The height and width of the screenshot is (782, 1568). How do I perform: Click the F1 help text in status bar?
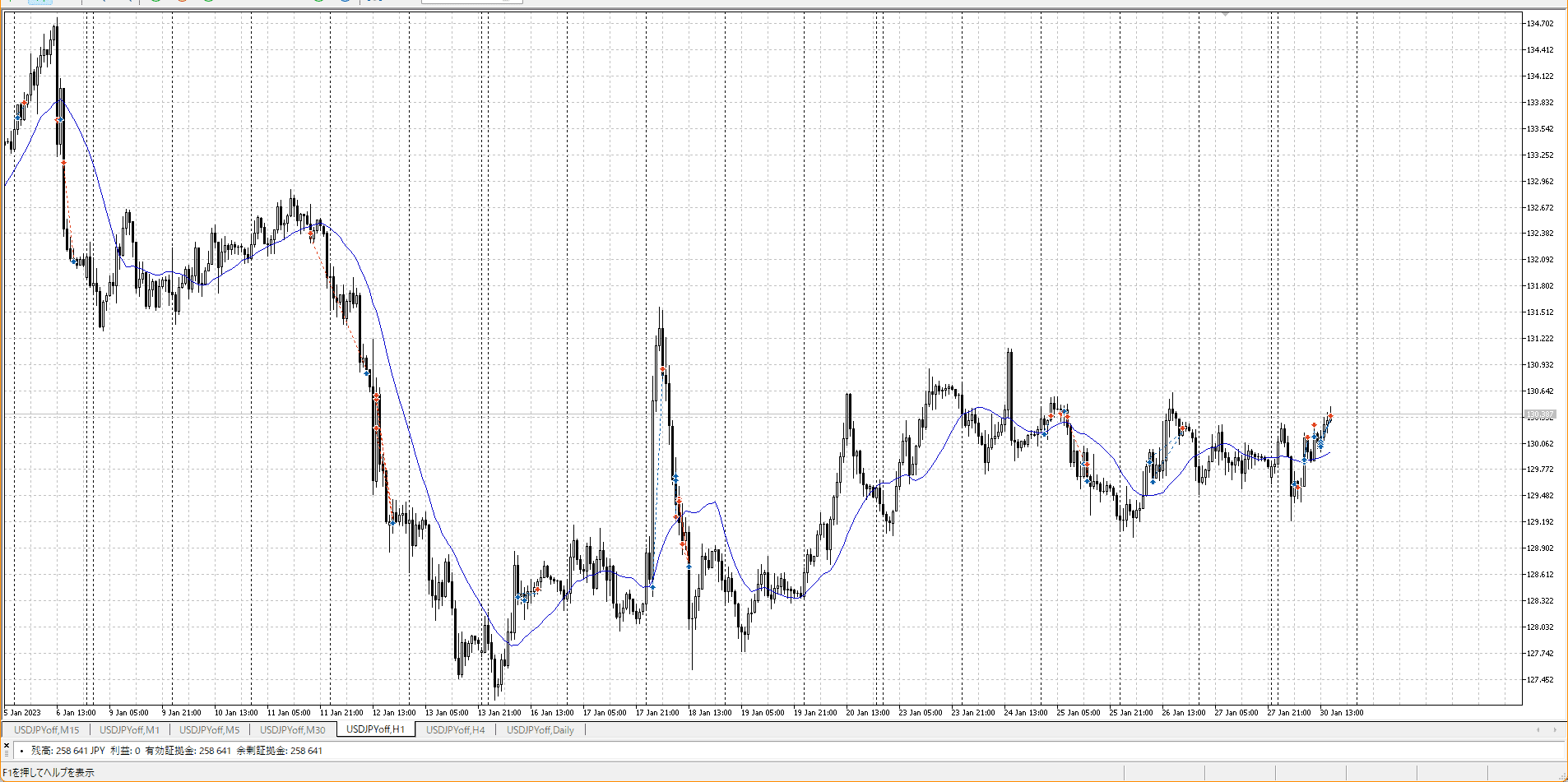(x=48, y=773)
